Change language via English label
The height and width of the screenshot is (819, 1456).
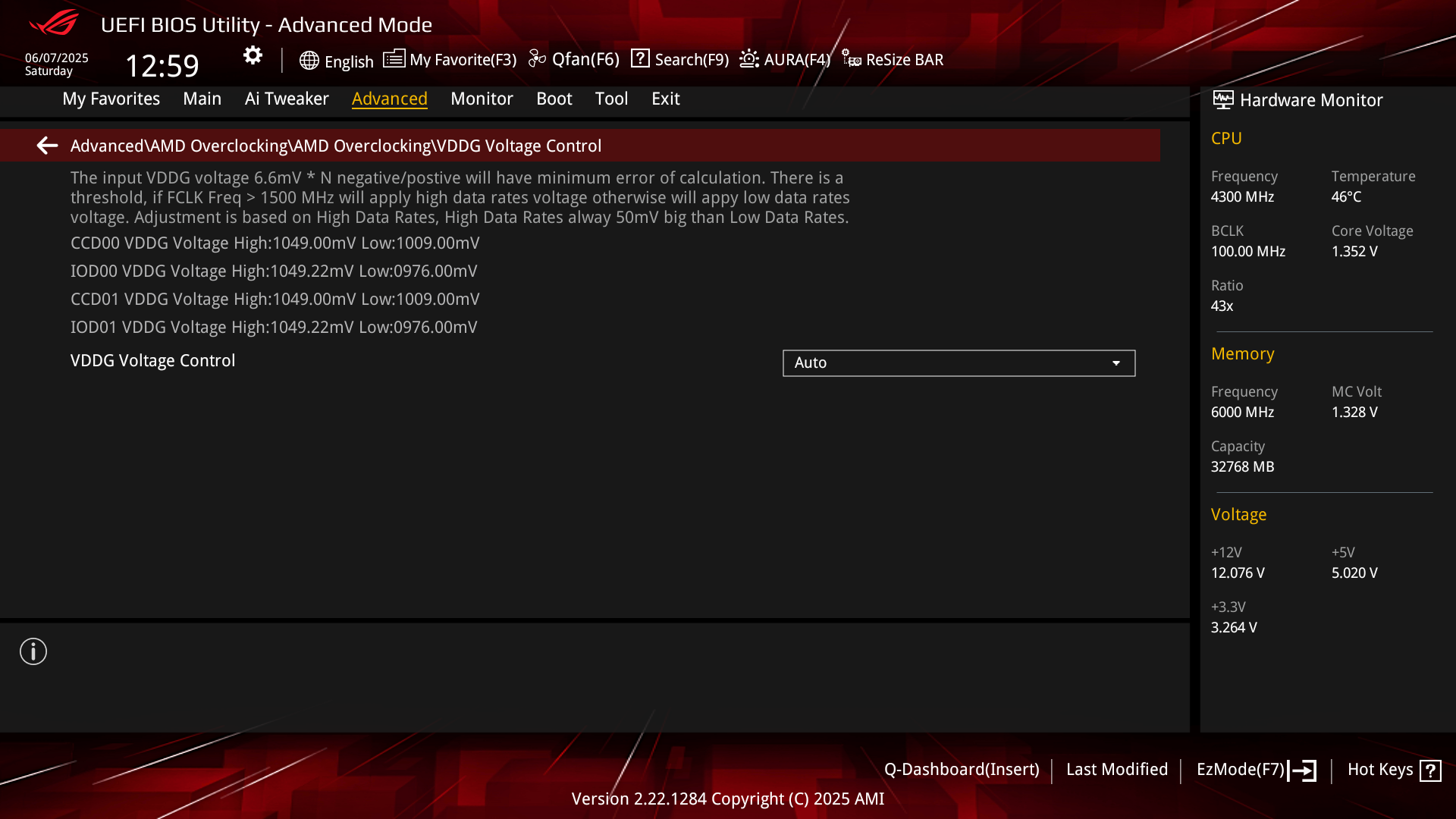click(349, 61)
